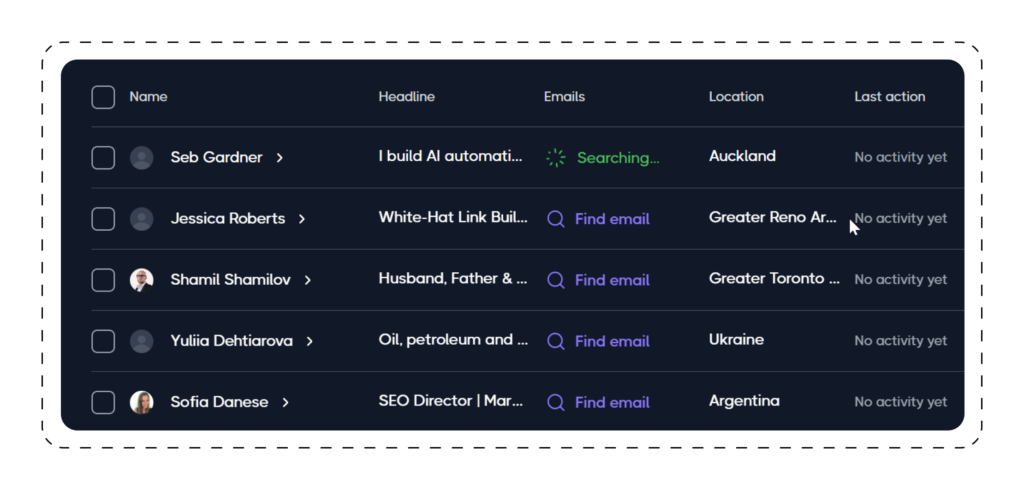This screenshot has height=490, width=1024.
Task: Click the 'Searching...' status text
Action: click(x=618, y=158)
